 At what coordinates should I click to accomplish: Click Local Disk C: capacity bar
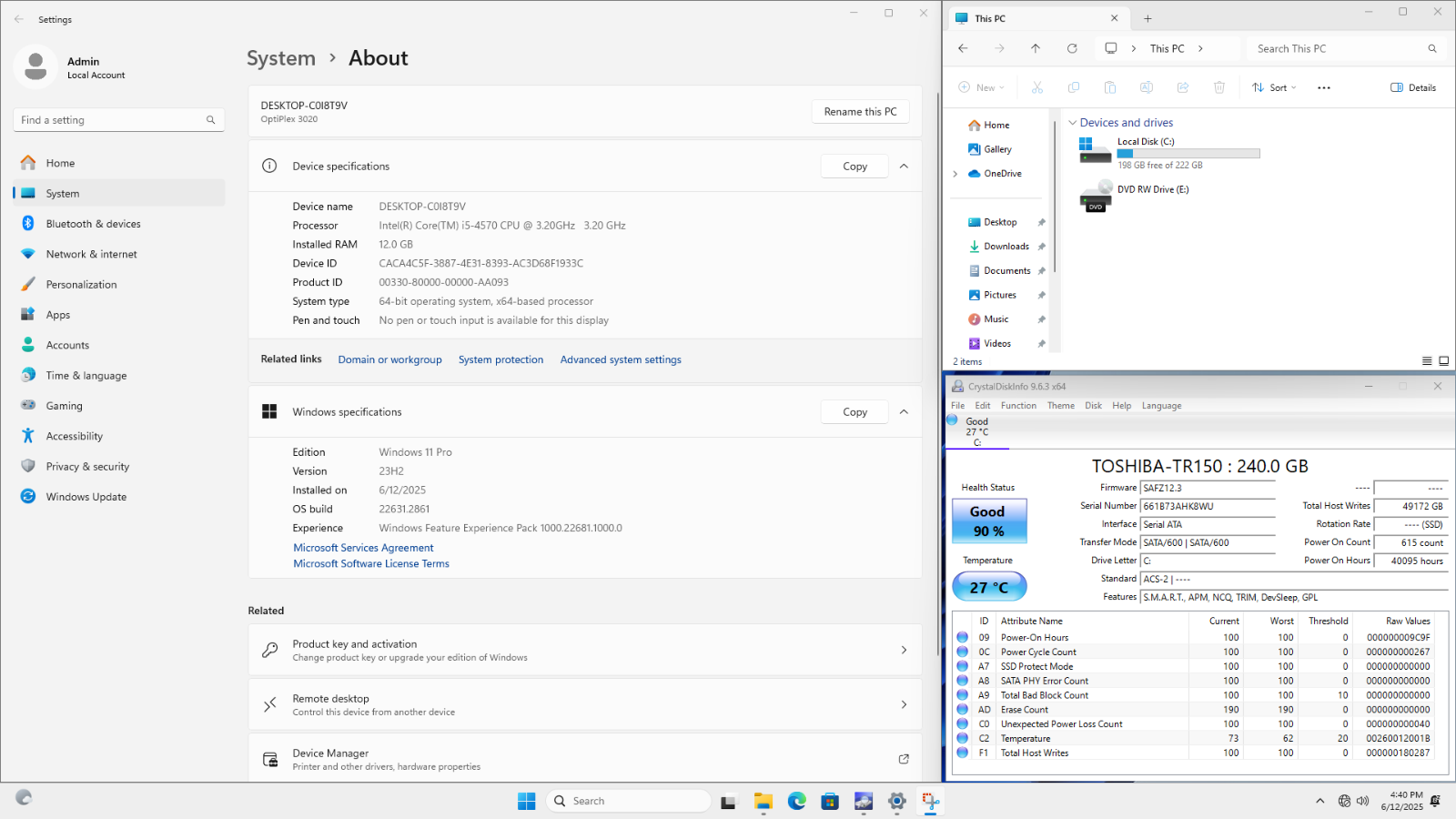point(1188,154)
